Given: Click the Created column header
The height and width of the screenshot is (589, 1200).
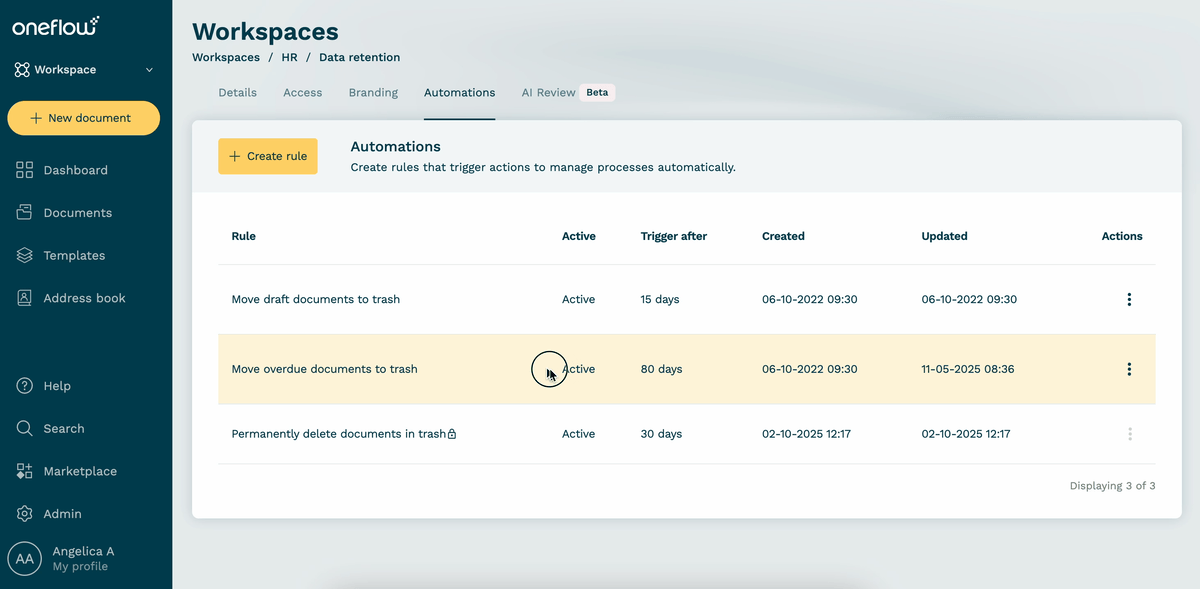Looking at the screenshot, I should pos(783,237).
